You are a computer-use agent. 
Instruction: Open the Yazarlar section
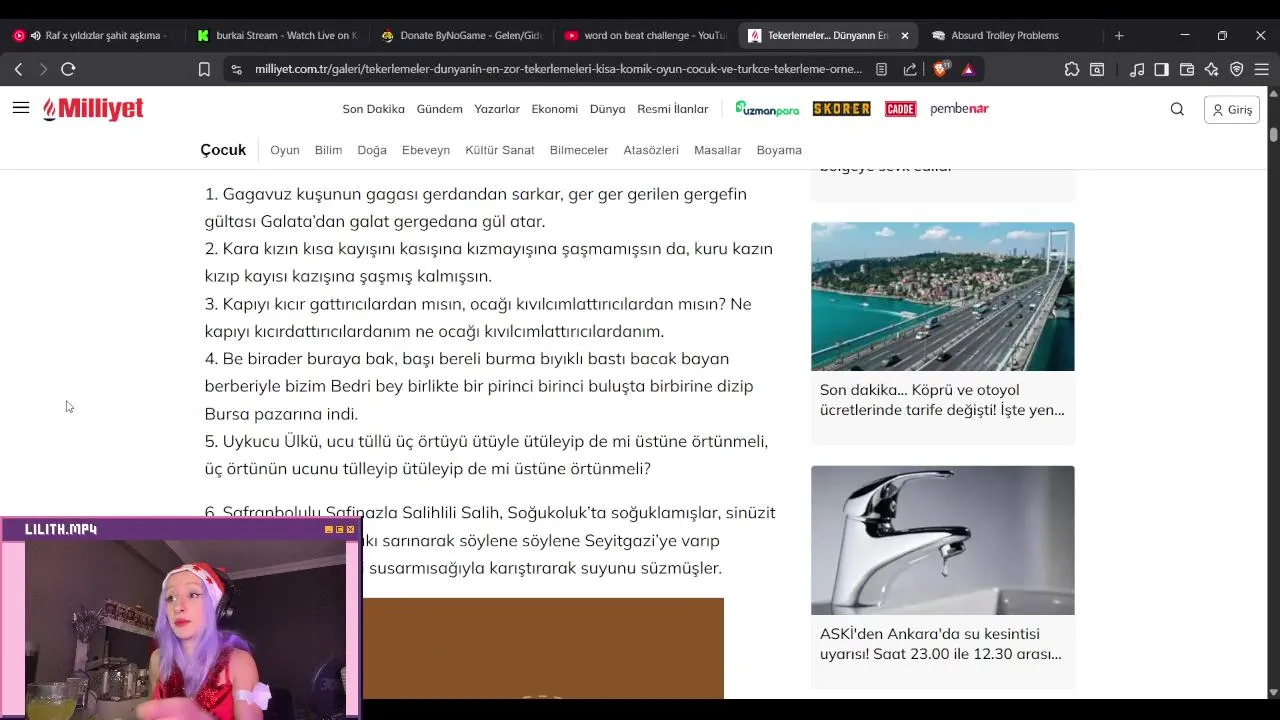point(497,109)
